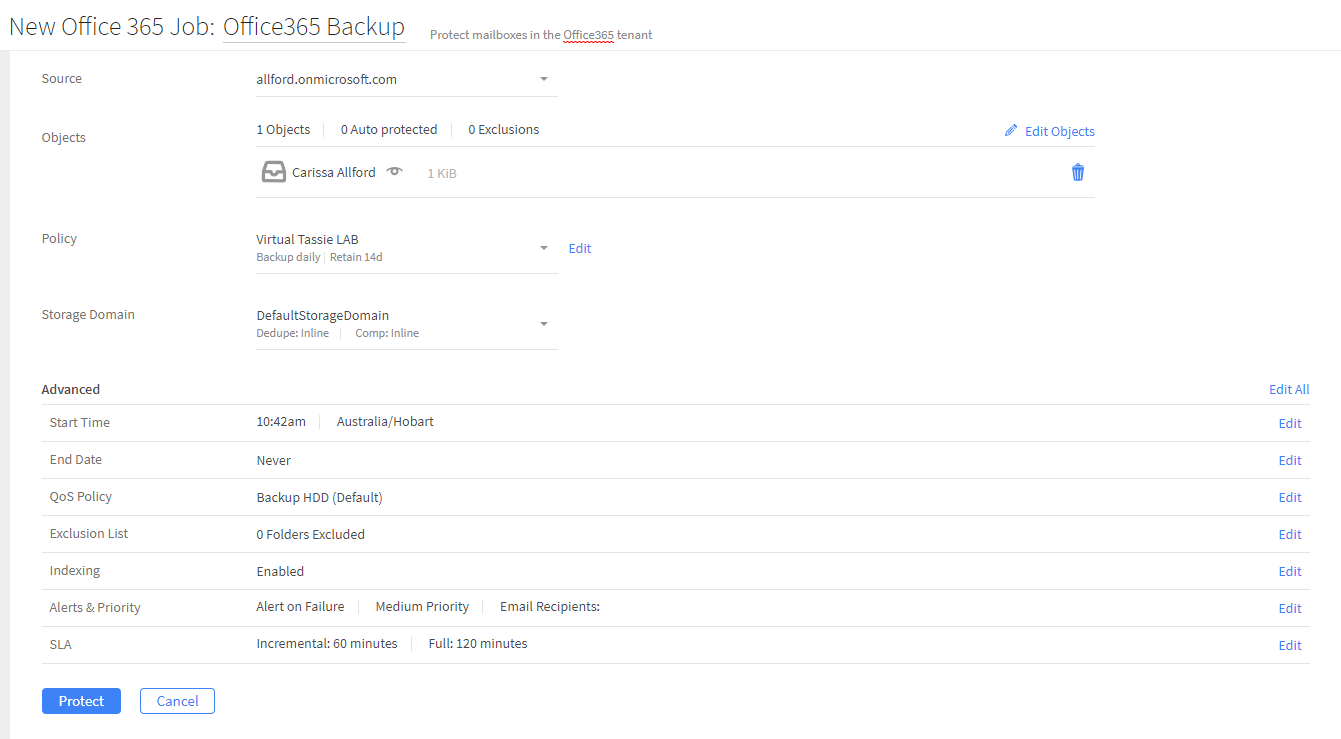
Task: Open the Source dropdown allford.onmicrosoft.com
Action: tap(406, 79)
